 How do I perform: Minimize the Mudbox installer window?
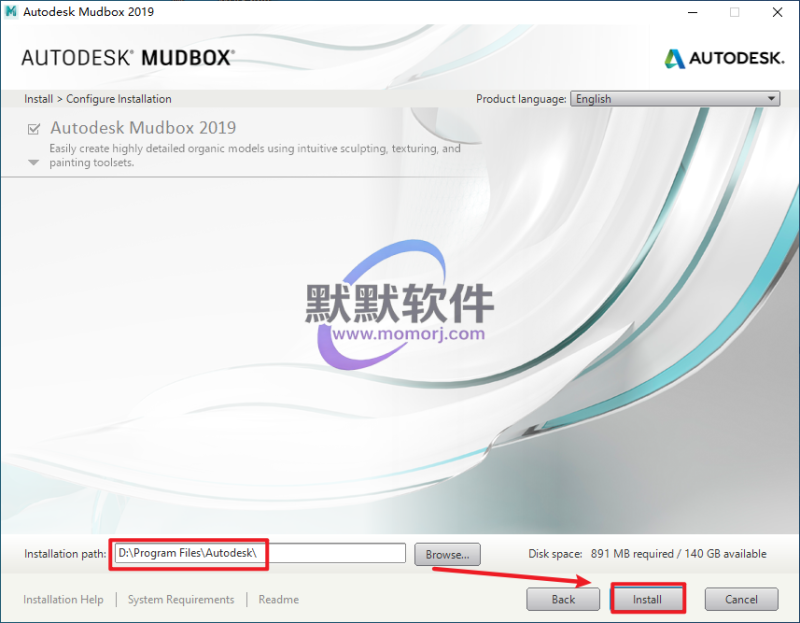[x=690, y=13]
